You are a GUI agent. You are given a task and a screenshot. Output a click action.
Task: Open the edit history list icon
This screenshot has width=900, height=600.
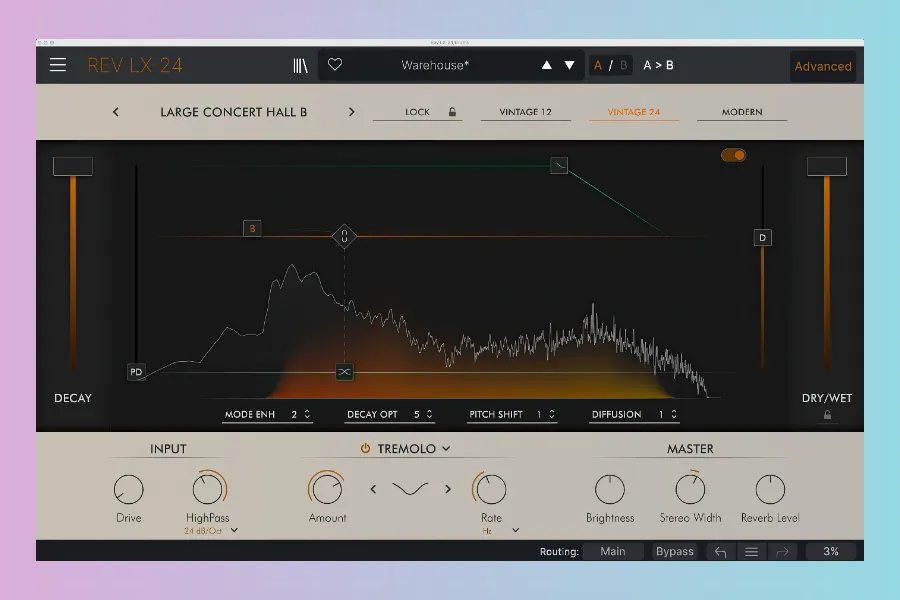(751, 552)
